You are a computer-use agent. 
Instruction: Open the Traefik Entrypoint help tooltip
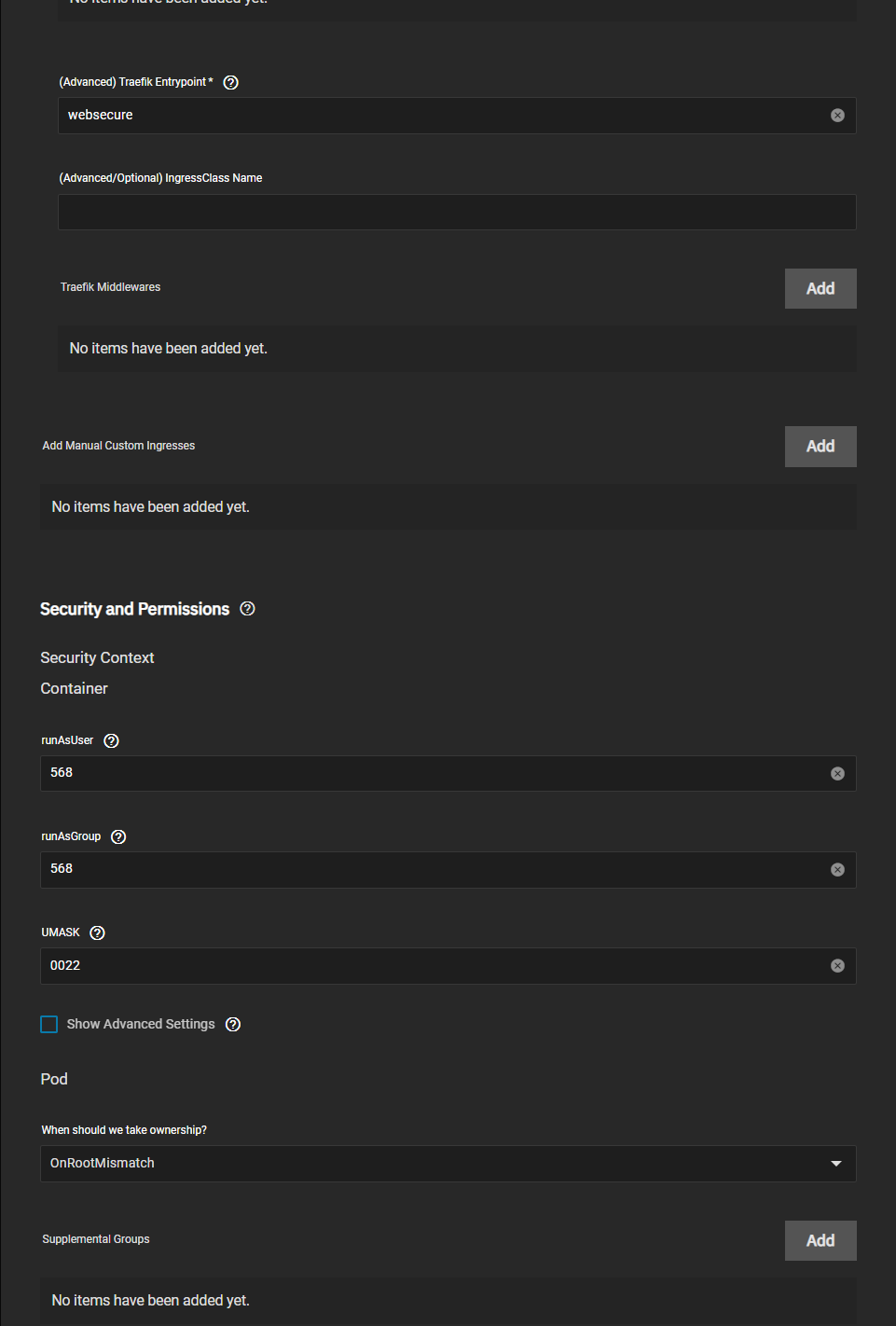[230, 82]
